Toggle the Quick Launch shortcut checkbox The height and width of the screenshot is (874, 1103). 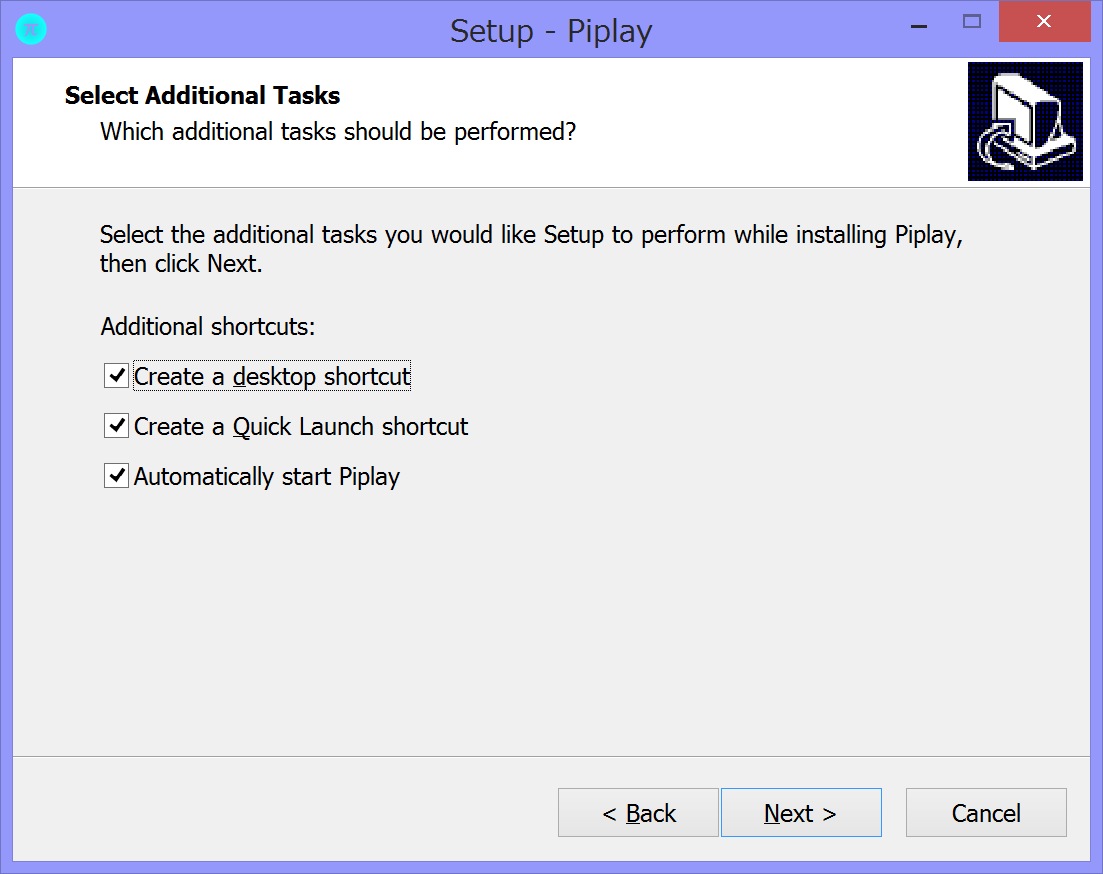point(117,426)
